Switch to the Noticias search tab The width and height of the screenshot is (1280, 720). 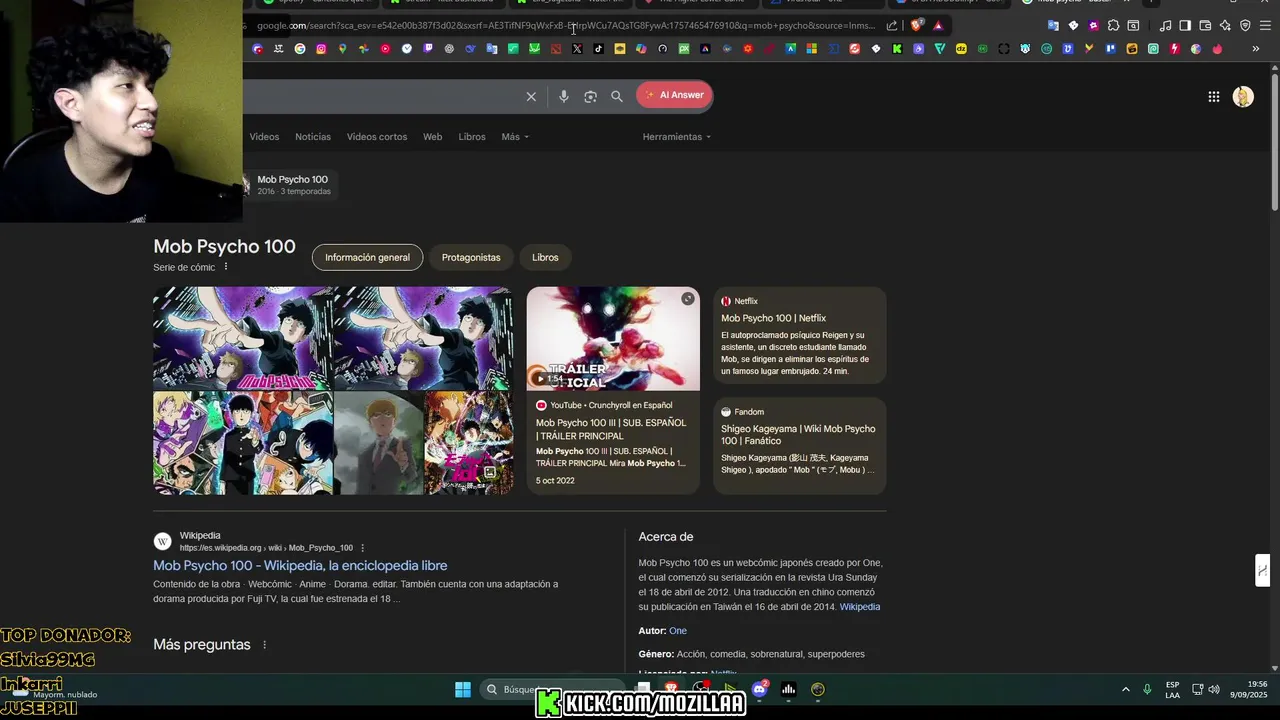tap(313, 137)
